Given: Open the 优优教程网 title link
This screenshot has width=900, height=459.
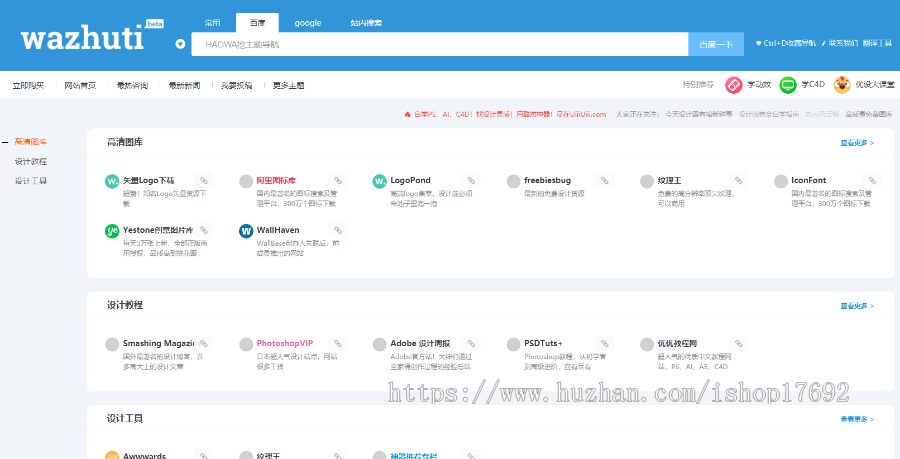Looking at the screenshot, I should (x=677, y=343).
